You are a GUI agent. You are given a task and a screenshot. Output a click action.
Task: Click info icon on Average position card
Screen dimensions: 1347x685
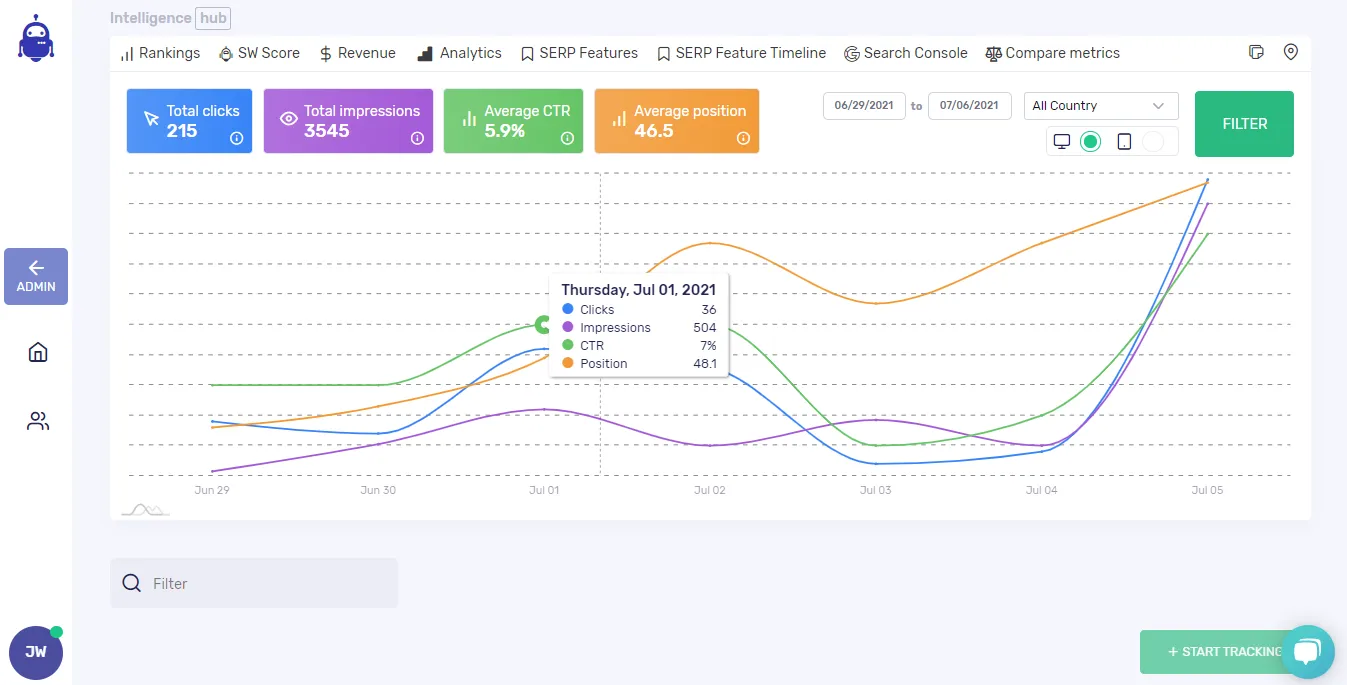point(743,139)
